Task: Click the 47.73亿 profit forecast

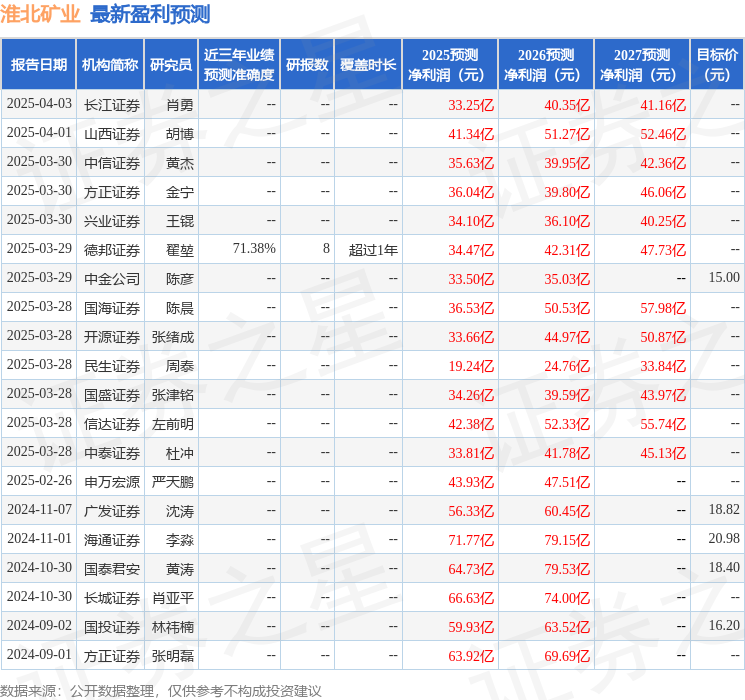Action: coord(663,250)
